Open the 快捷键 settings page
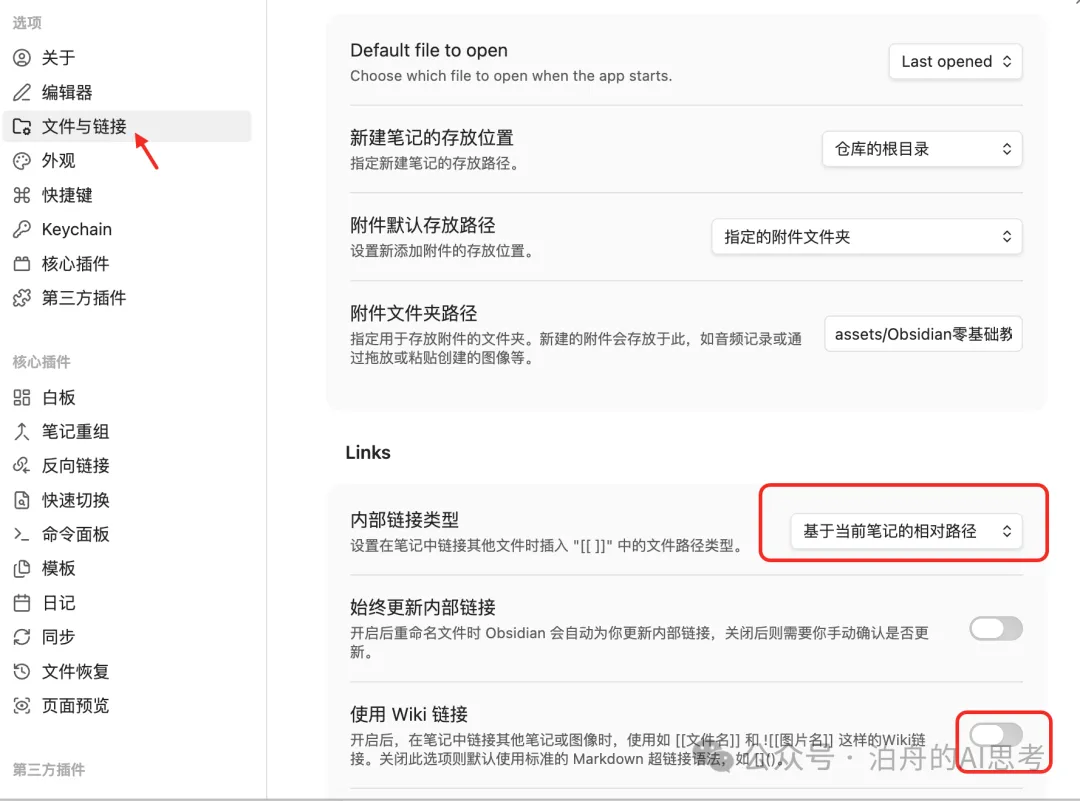 (x=127, y=196)
